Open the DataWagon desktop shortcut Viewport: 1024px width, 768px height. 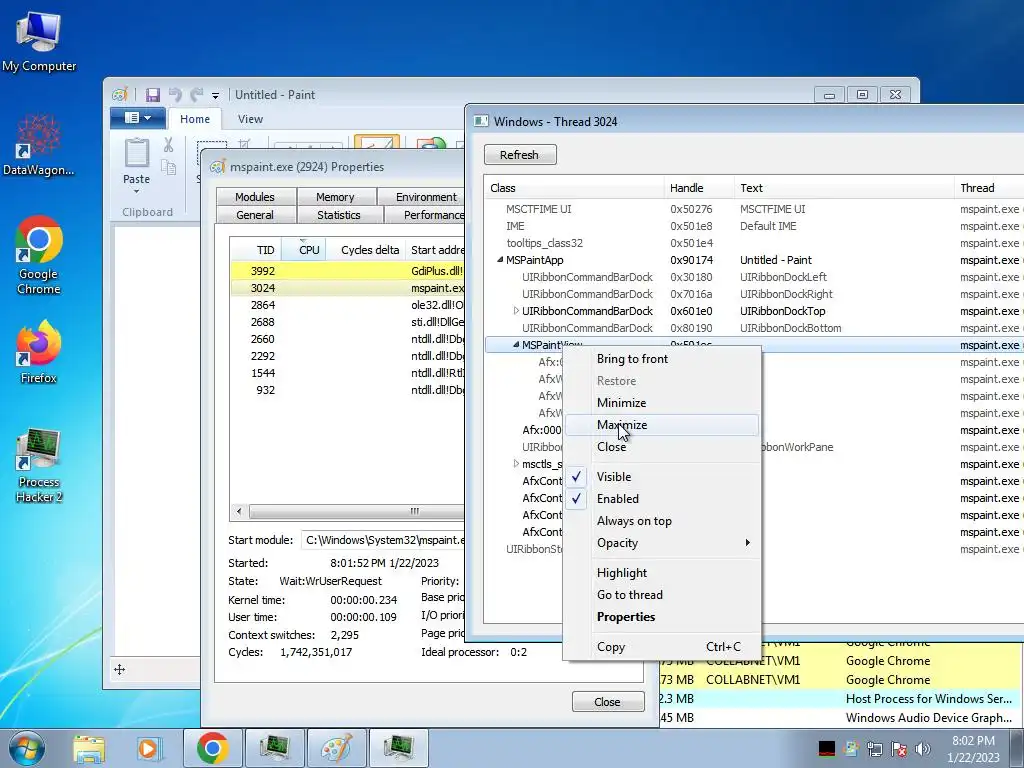coord(39,145)
